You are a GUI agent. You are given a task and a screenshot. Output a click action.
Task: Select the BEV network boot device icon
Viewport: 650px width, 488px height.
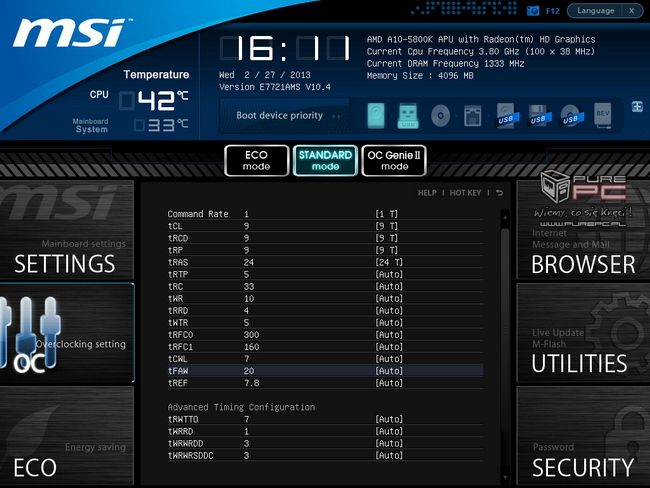tap(603, 115)
